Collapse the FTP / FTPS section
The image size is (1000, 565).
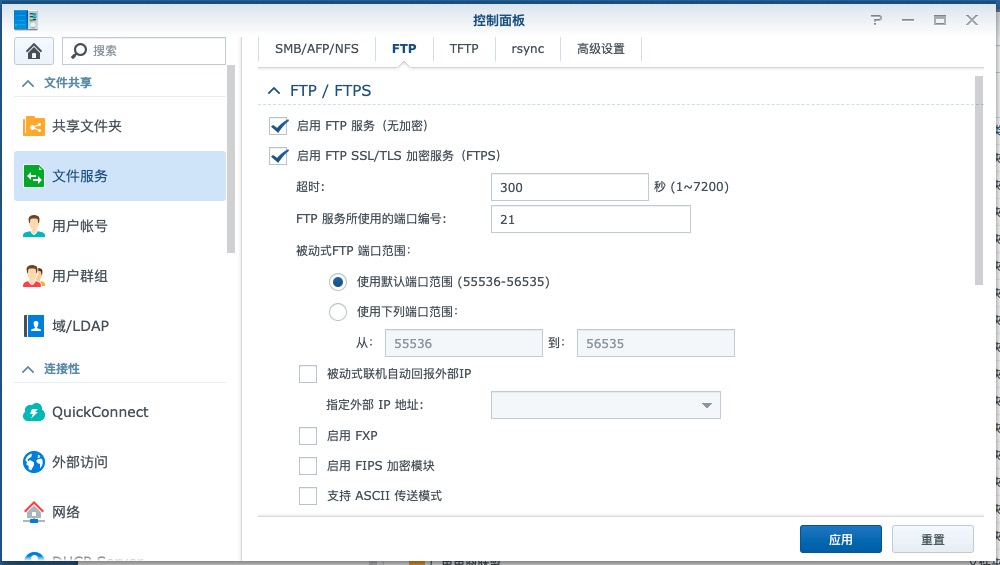click(273, 91)
